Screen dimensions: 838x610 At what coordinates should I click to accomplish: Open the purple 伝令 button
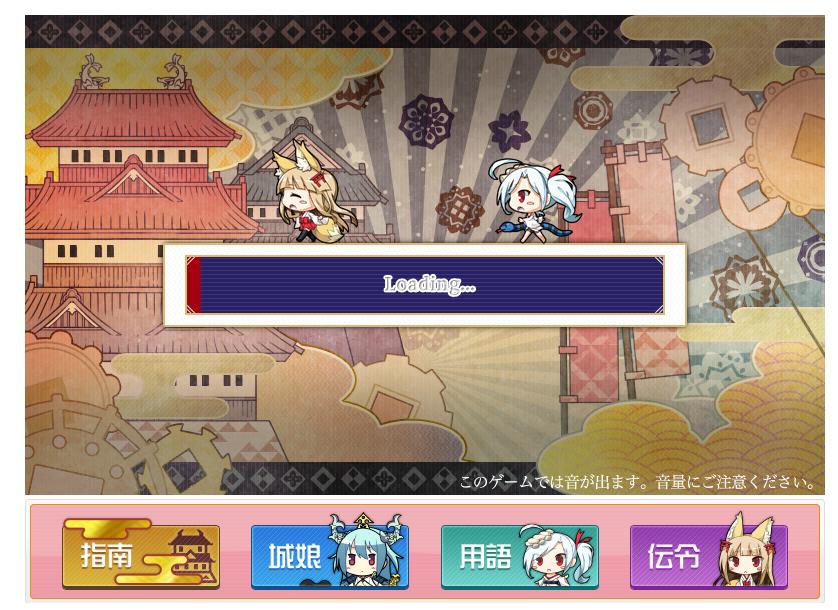point(709,556)
